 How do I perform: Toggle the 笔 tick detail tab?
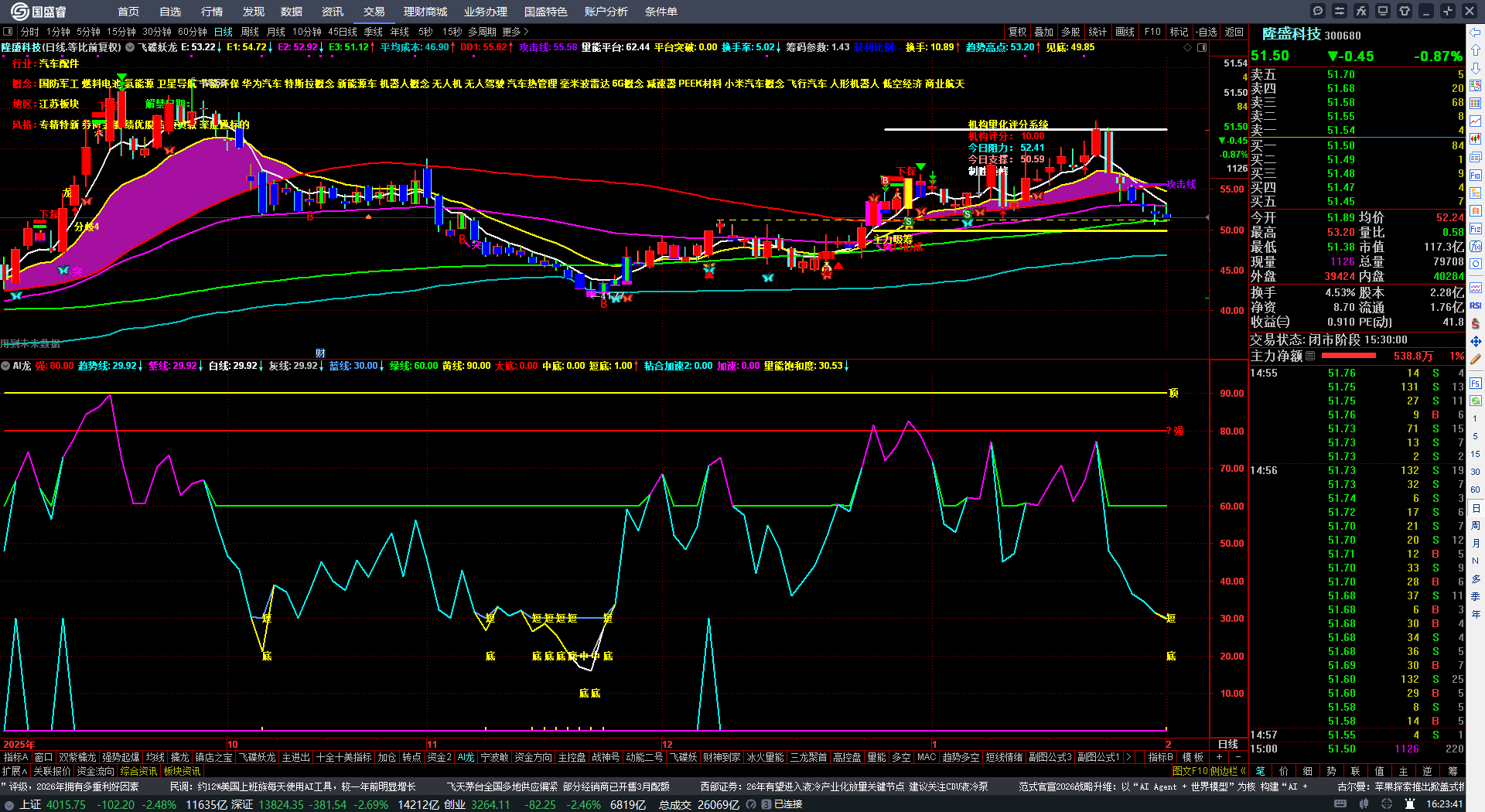point(1260,770)
